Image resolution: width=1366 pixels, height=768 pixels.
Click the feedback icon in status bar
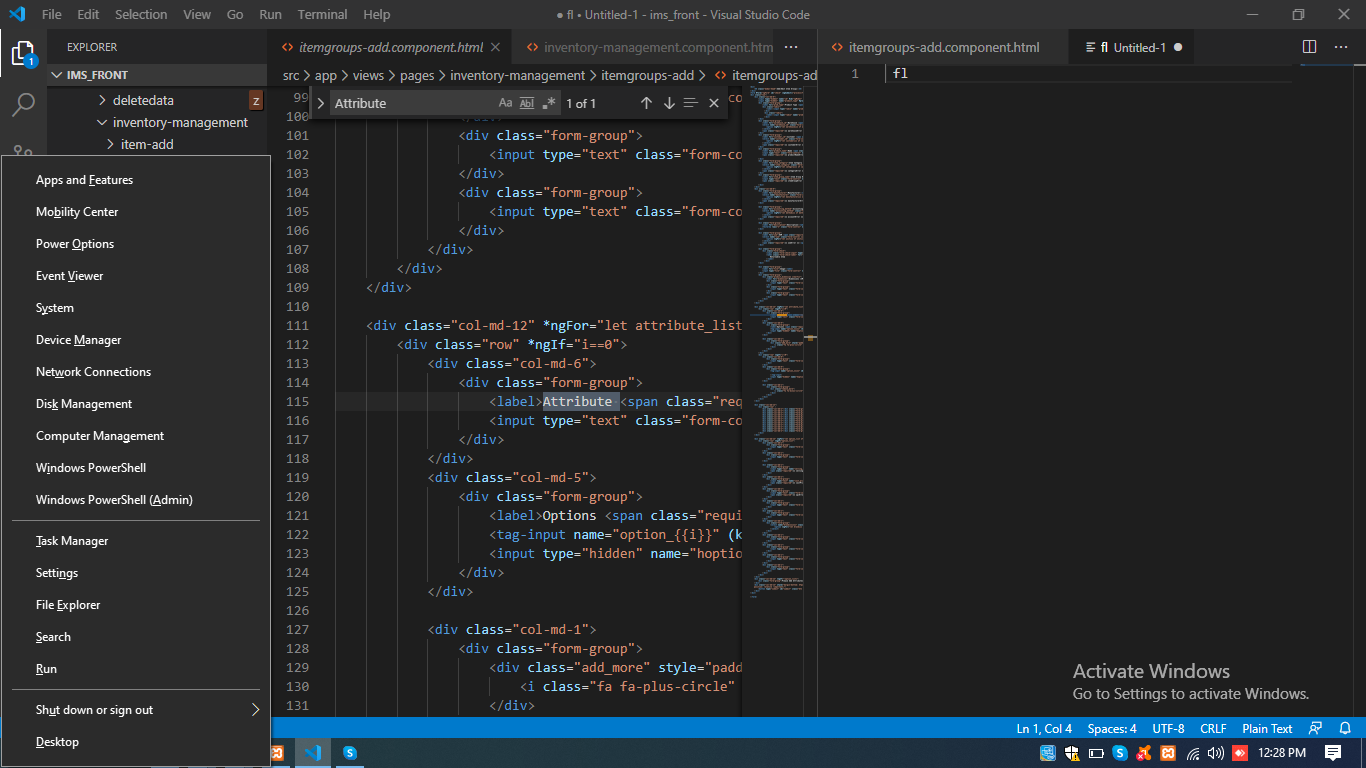click(1315, 728)
